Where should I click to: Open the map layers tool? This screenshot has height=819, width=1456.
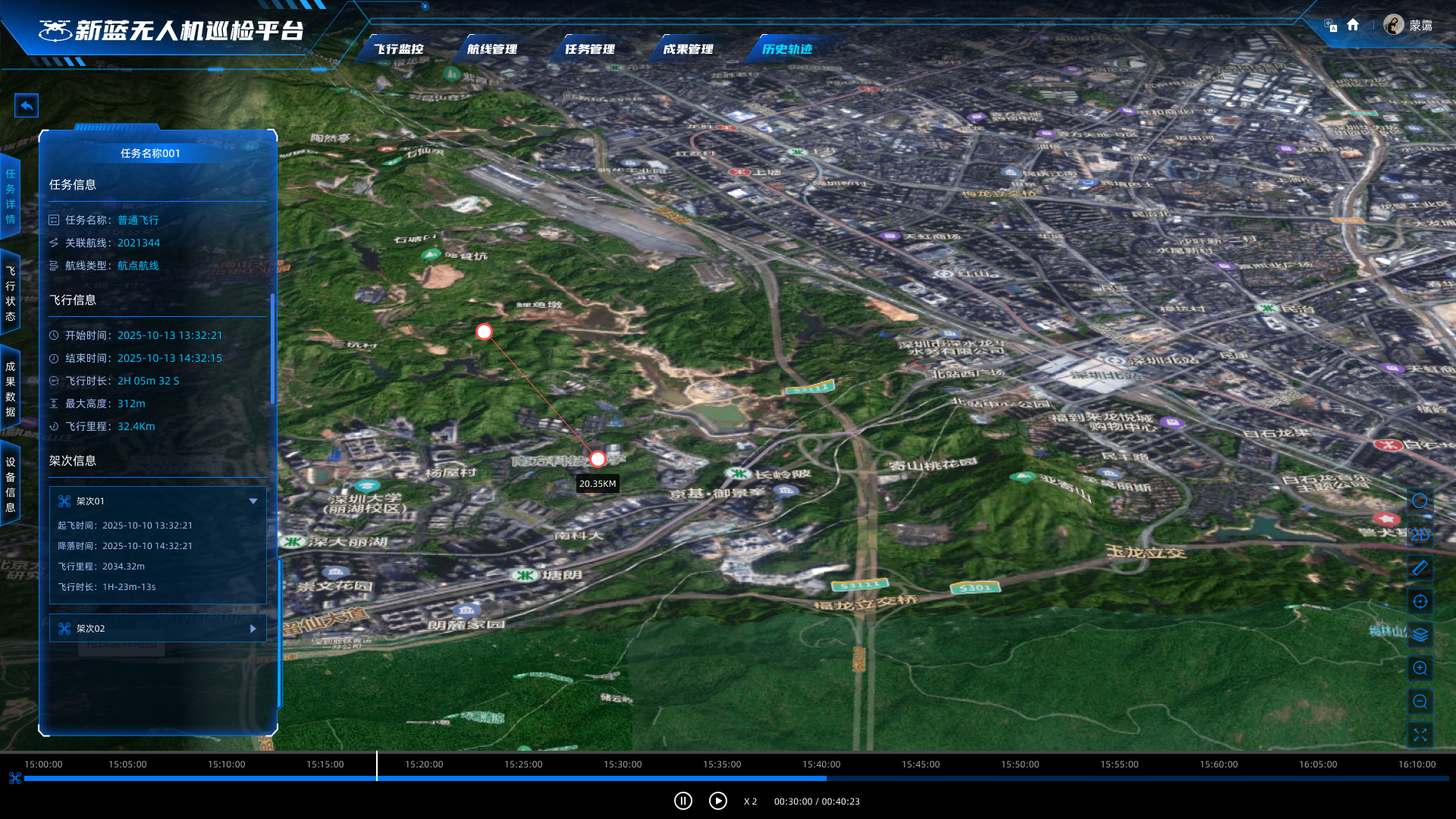tap(1420, 635)
